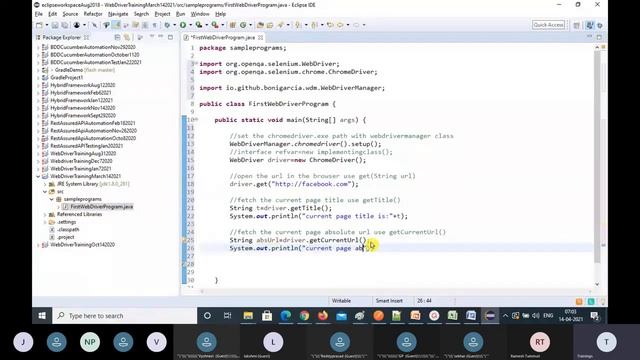Minimize the editor area
This screenshot has width=640, height=360.
click(x=589, y=37)
